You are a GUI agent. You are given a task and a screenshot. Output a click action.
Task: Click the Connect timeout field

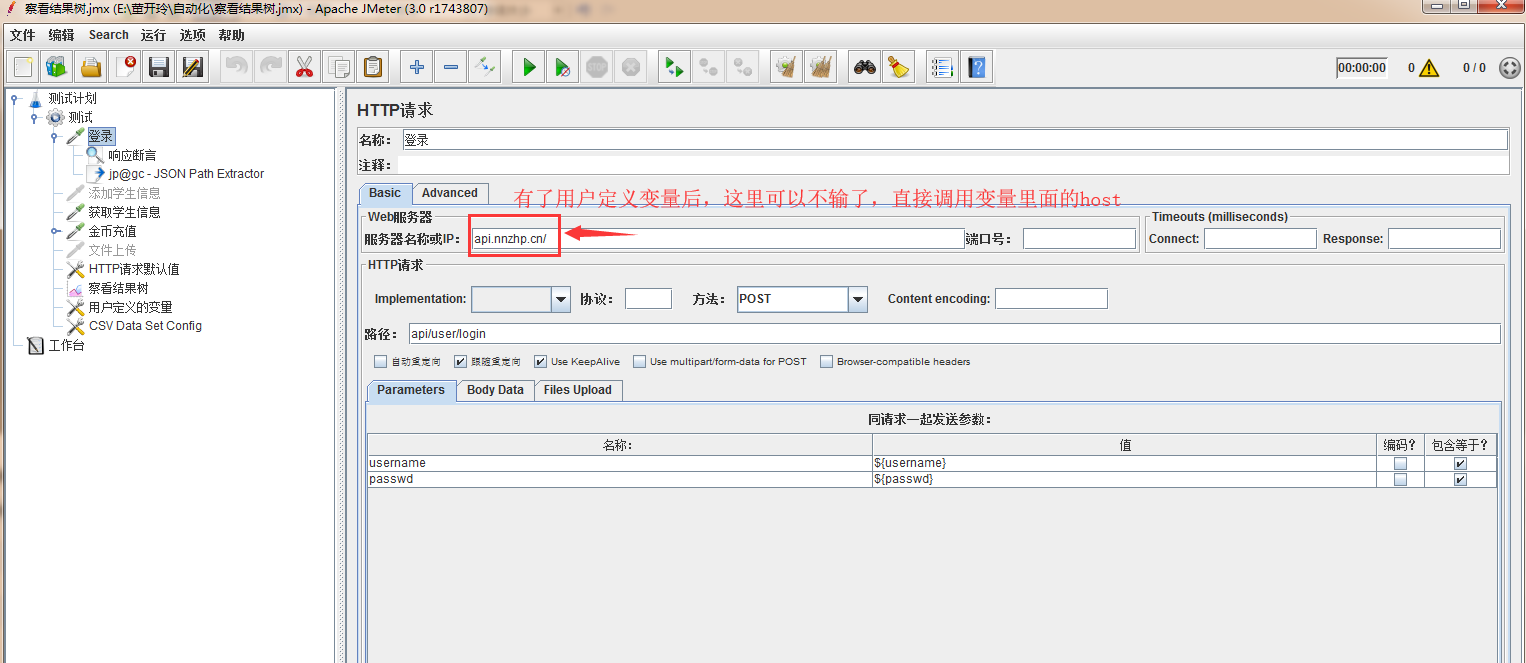[1260, 239]
